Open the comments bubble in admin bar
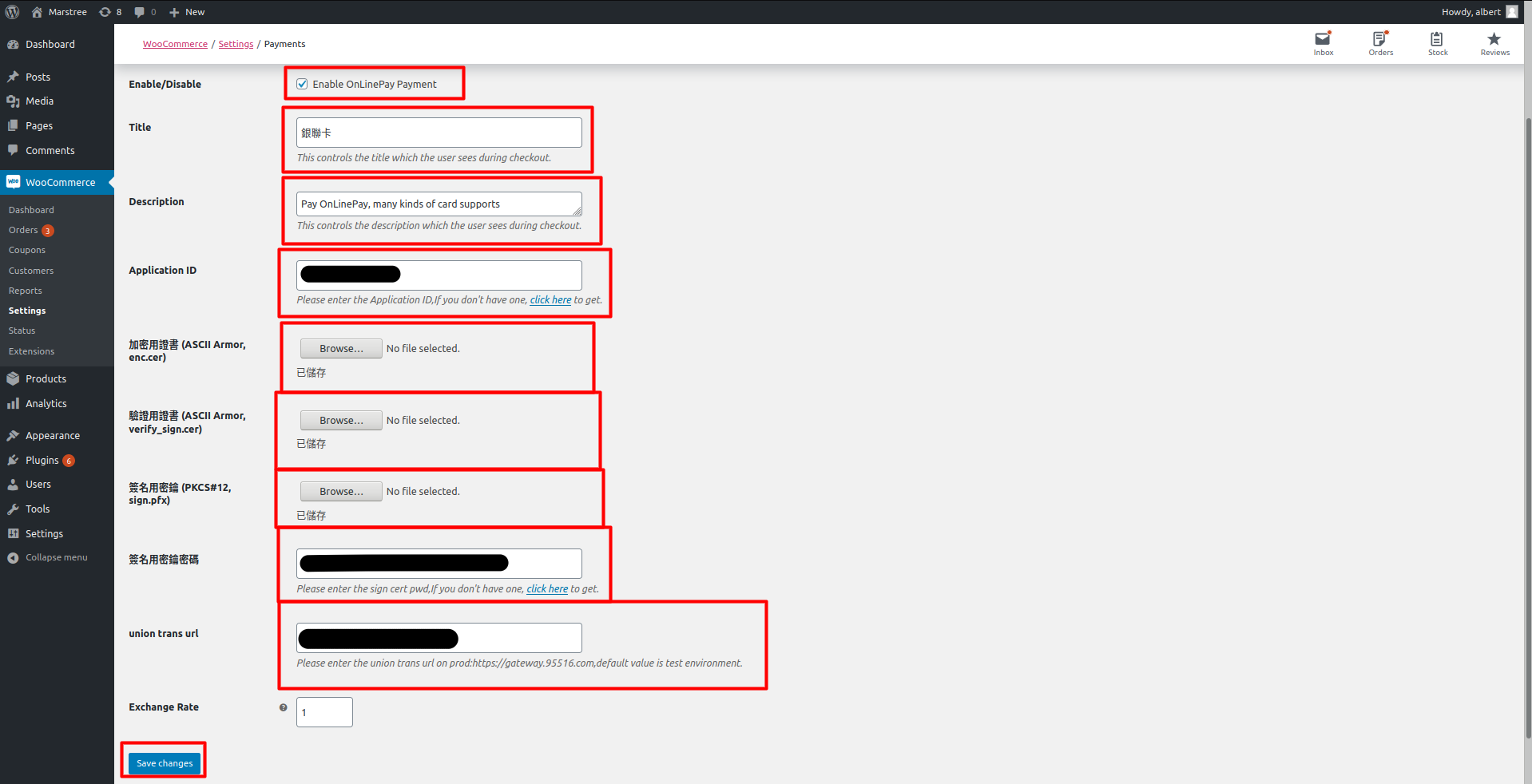The height and width of the screenshot is (784, 1532). click(x=145, y=12)
